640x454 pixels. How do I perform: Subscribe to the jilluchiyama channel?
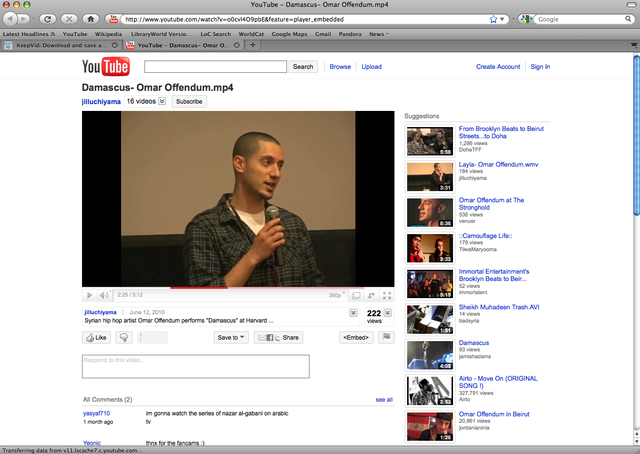point(189,101)
